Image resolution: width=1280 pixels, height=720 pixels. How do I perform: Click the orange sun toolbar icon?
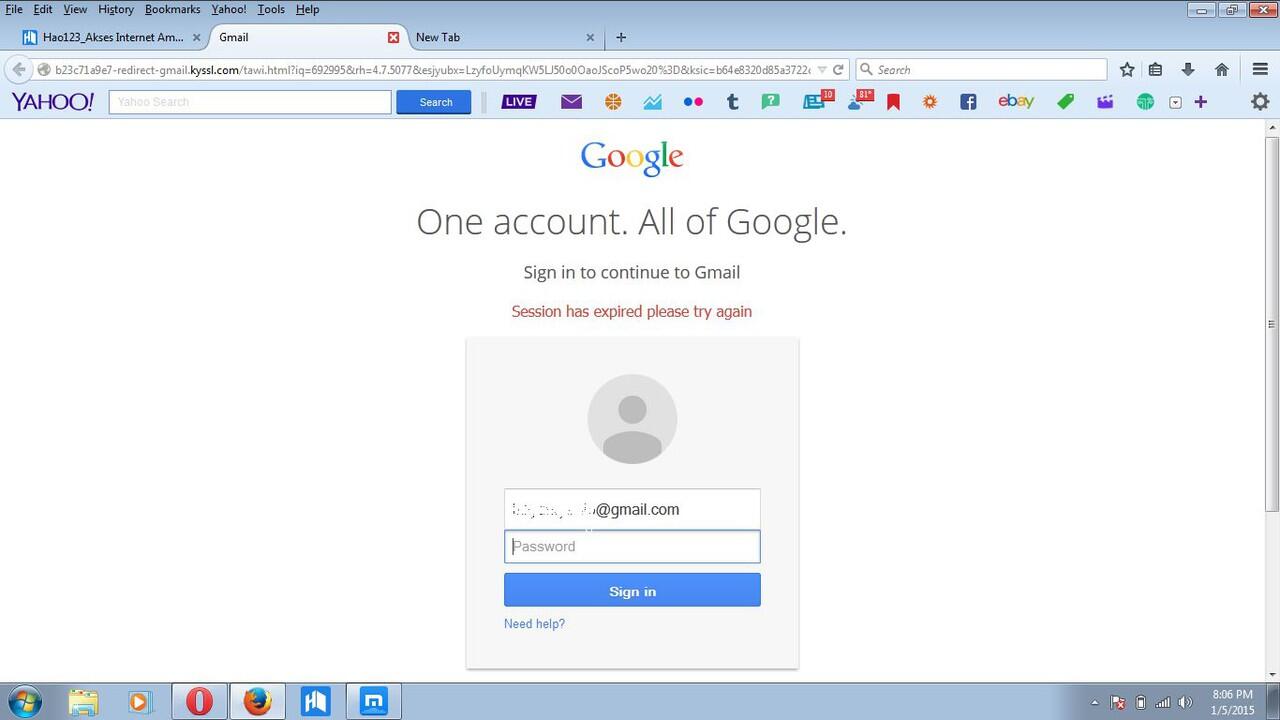pyautogui.click(x=930, y=101)
